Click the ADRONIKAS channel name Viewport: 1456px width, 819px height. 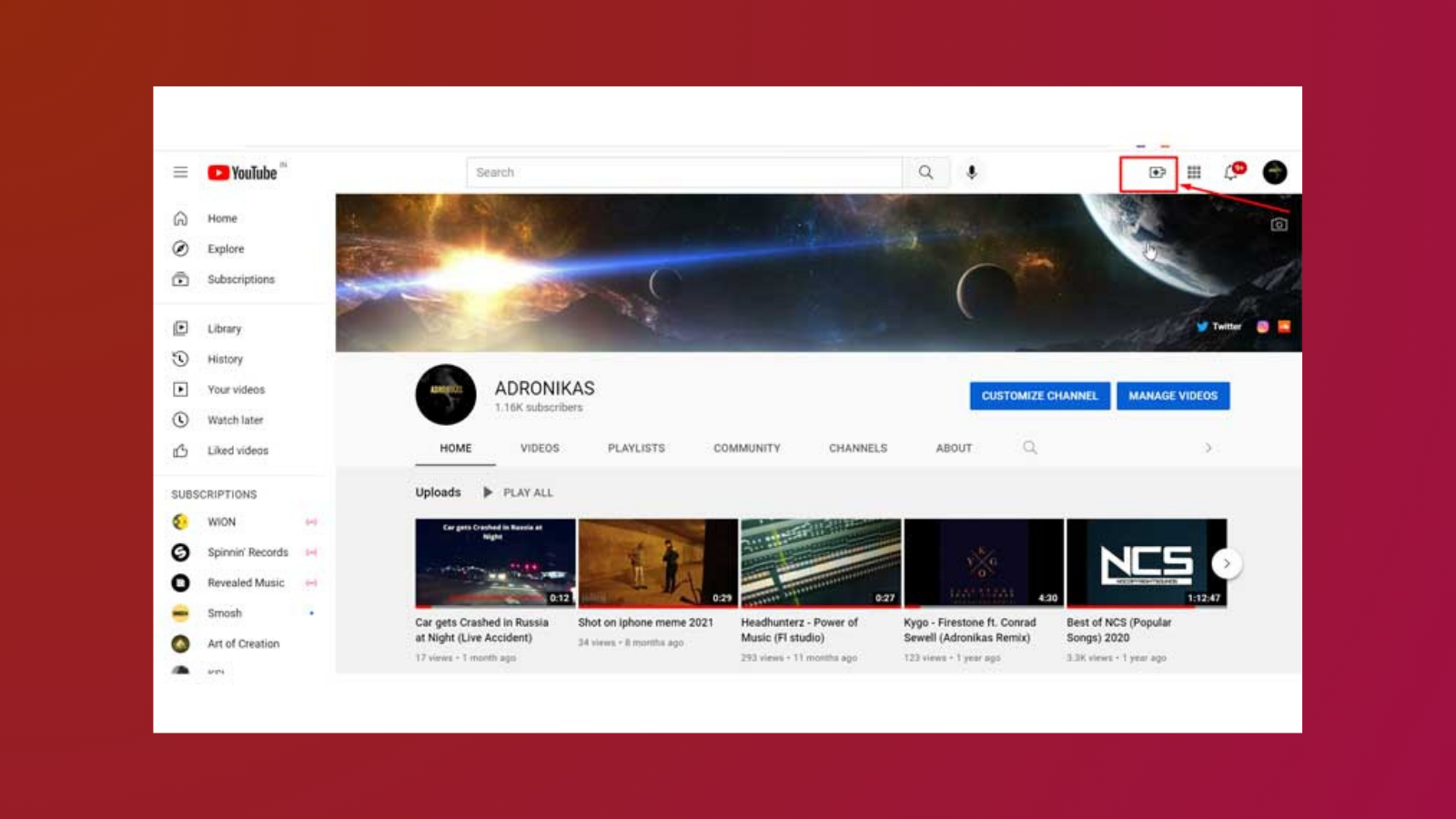tap(544, 389)
